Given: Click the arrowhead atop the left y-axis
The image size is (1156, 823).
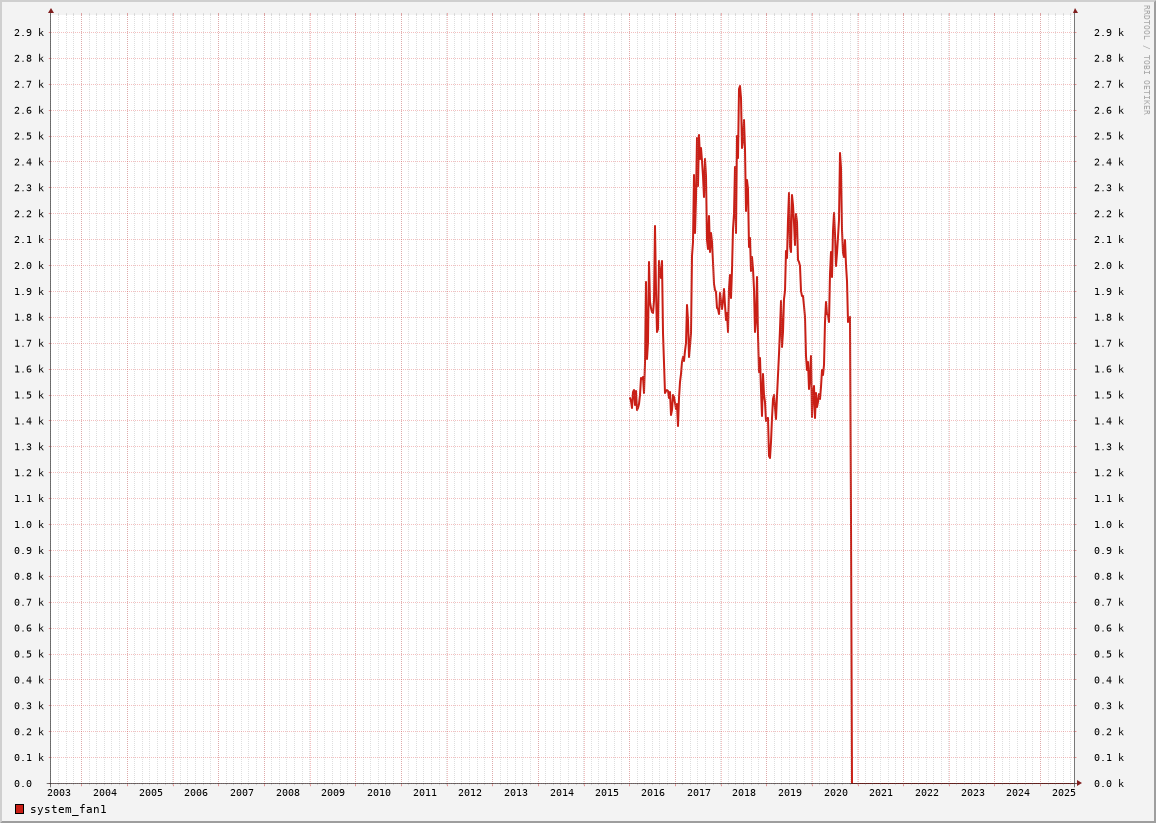Looking at the screenshot, I should pyautogui.click(x=51, y=11).
